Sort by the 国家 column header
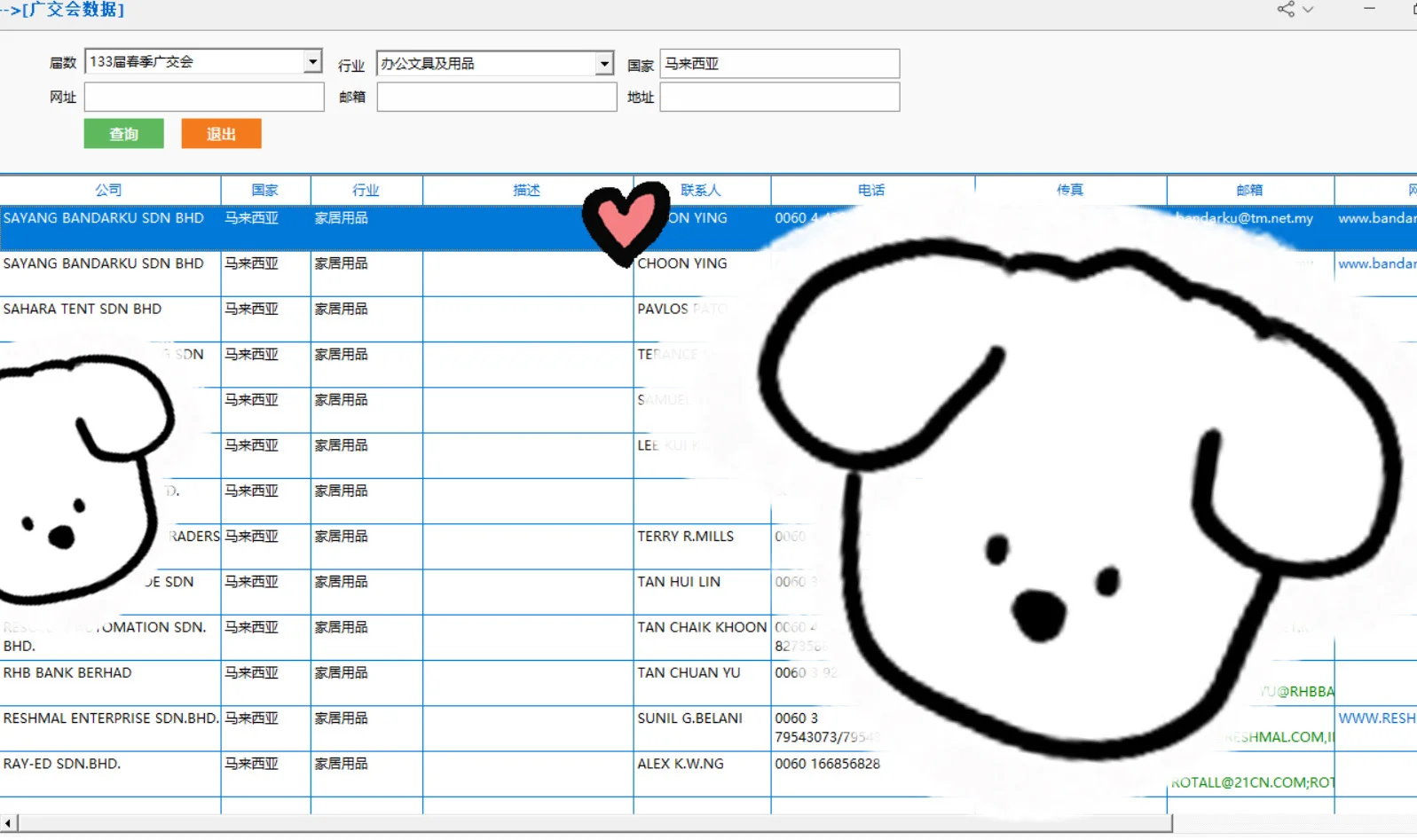 [x=265, y=190]
